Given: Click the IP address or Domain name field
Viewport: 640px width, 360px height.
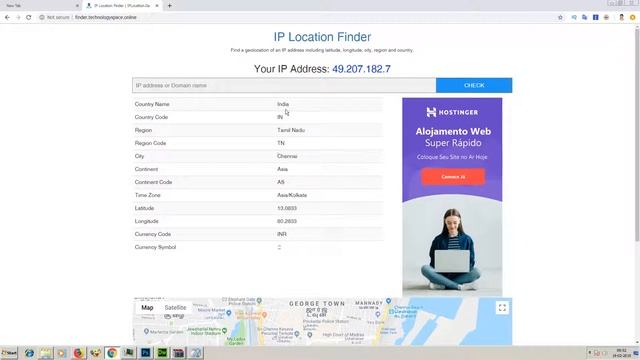Looking at the screenshot, I should [x=284, y=85].
